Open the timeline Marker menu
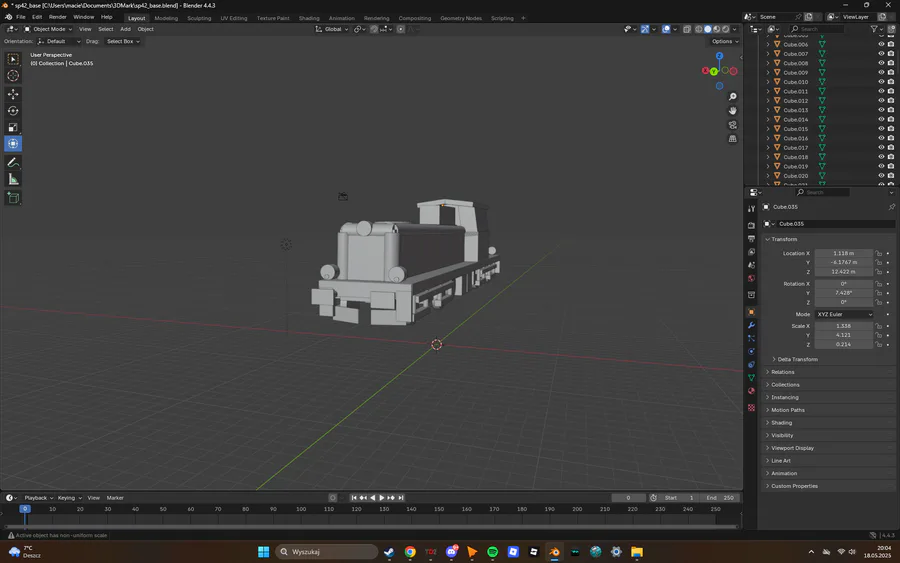900x563 pixels. pos(115,498)
